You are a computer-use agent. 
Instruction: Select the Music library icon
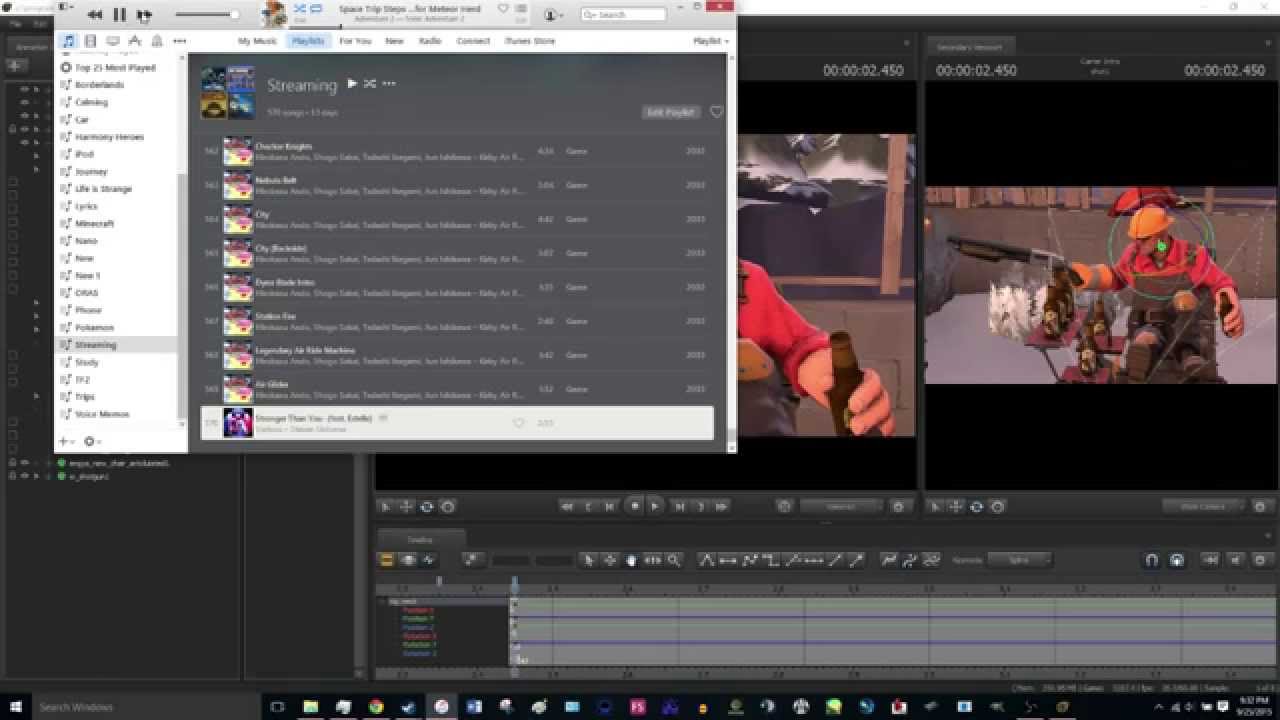pos(68,41)
